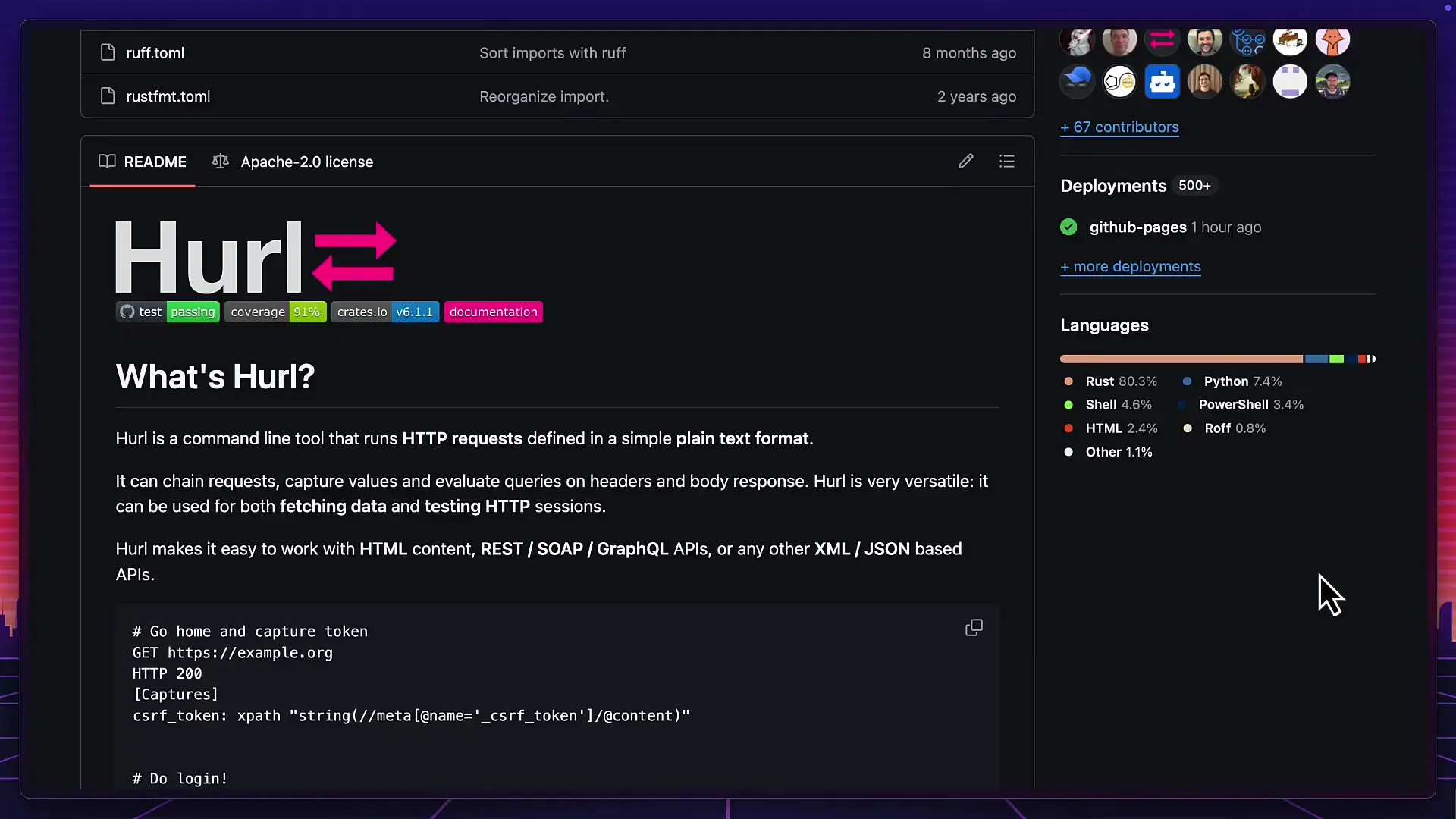Viewport: 1456px width, 819px height.
Task: Open the HTML 2.4% language link
Action: pyautogui.click(x=1111, y=428)
